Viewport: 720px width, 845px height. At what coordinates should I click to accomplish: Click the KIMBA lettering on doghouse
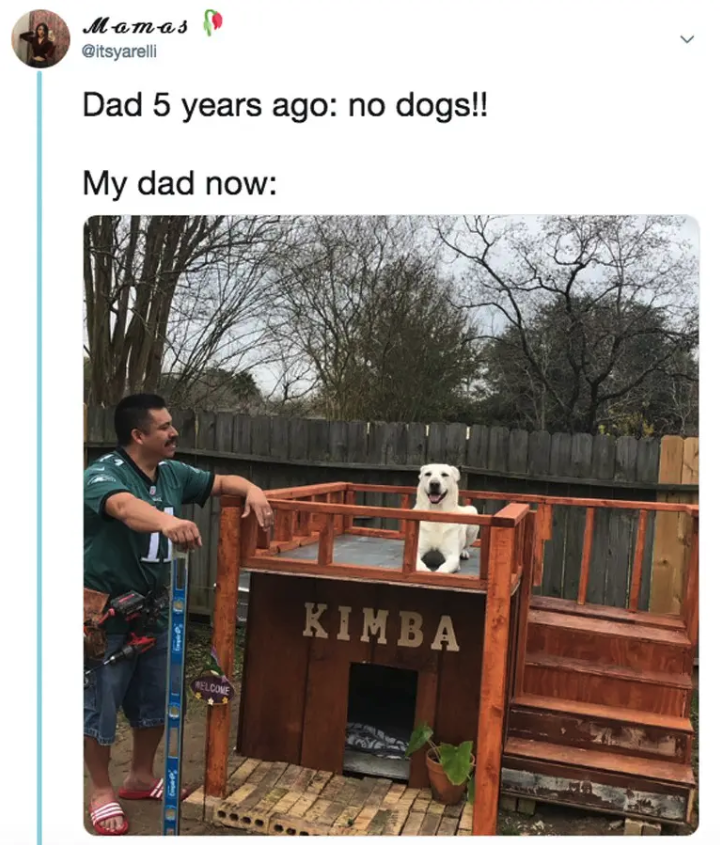click(380, 626)
